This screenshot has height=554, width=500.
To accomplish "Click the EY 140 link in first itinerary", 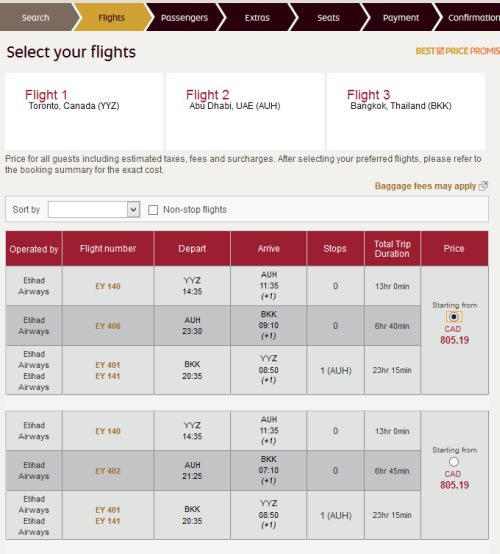I will tap(108, 286).
